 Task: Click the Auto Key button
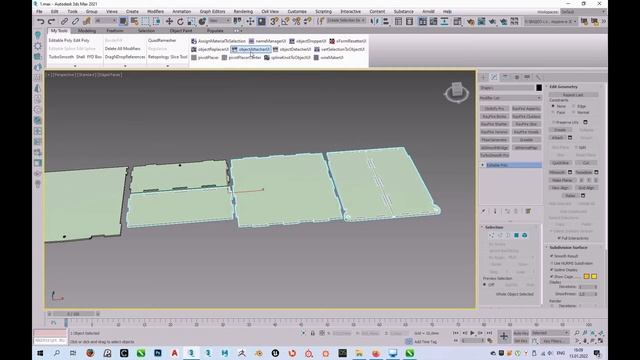(521, 333)
